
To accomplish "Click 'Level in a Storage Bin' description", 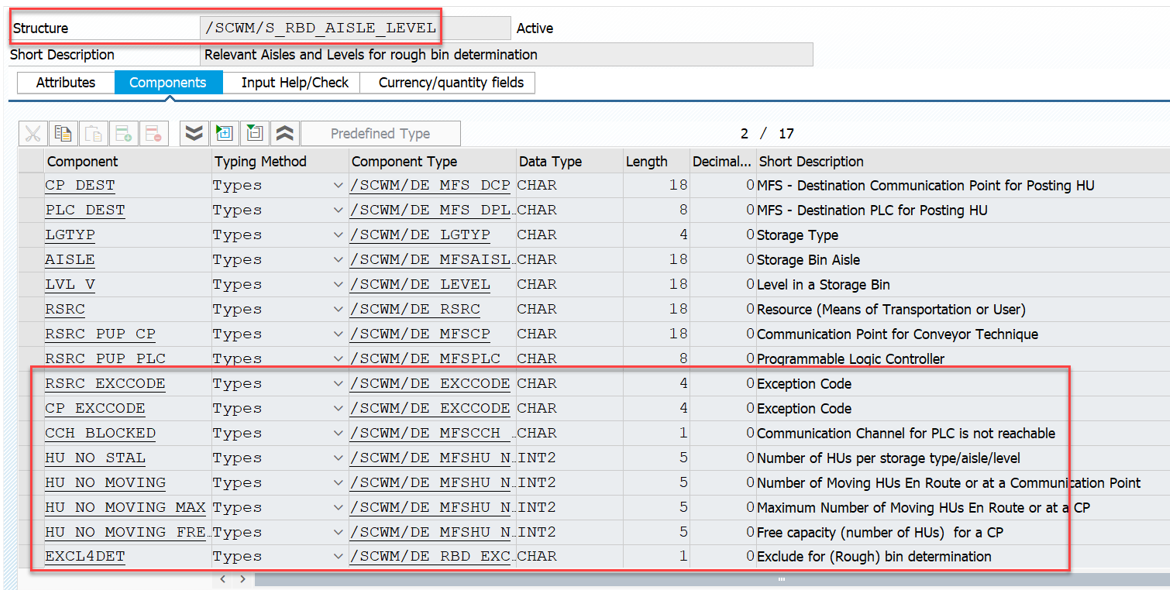I will pos(823,284).
